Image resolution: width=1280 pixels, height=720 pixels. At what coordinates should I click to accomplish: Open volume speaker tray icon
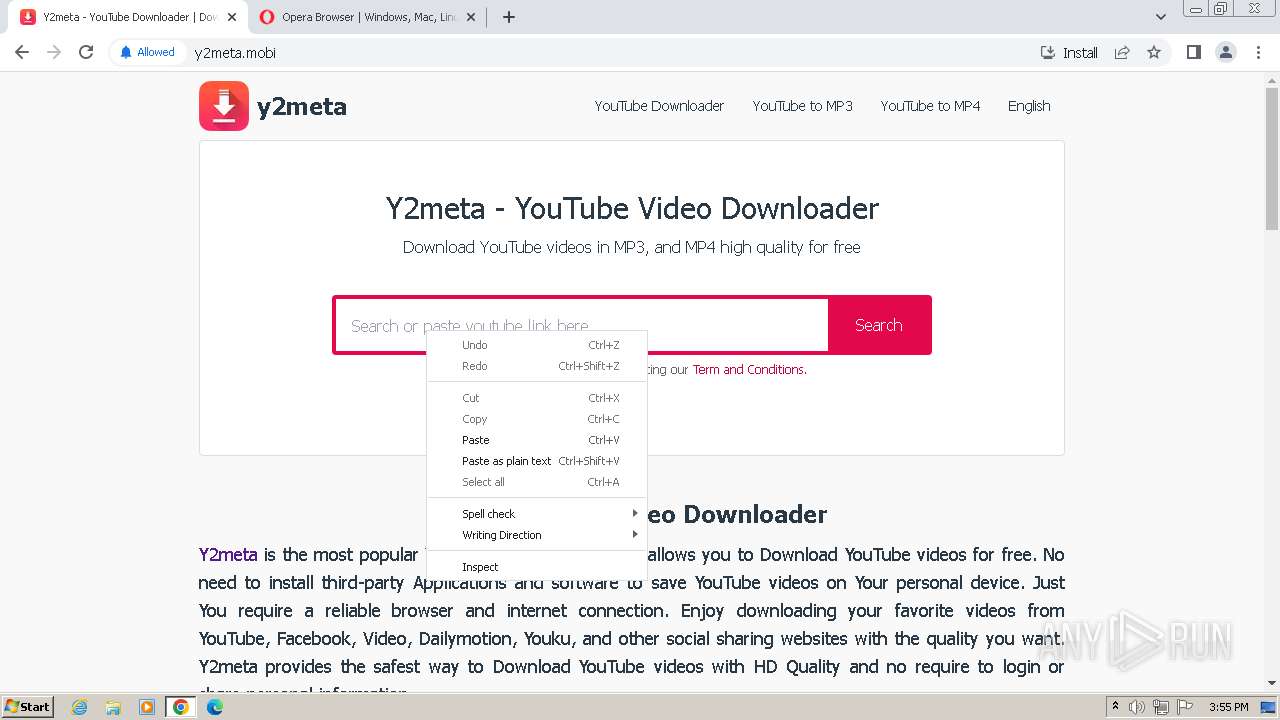[1137, 707]
